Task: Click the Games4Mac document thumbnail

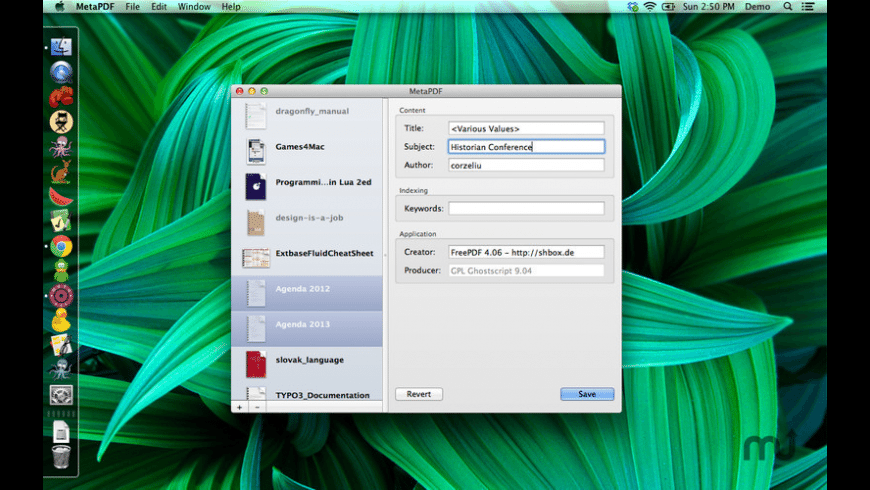Action: [256, 151]
